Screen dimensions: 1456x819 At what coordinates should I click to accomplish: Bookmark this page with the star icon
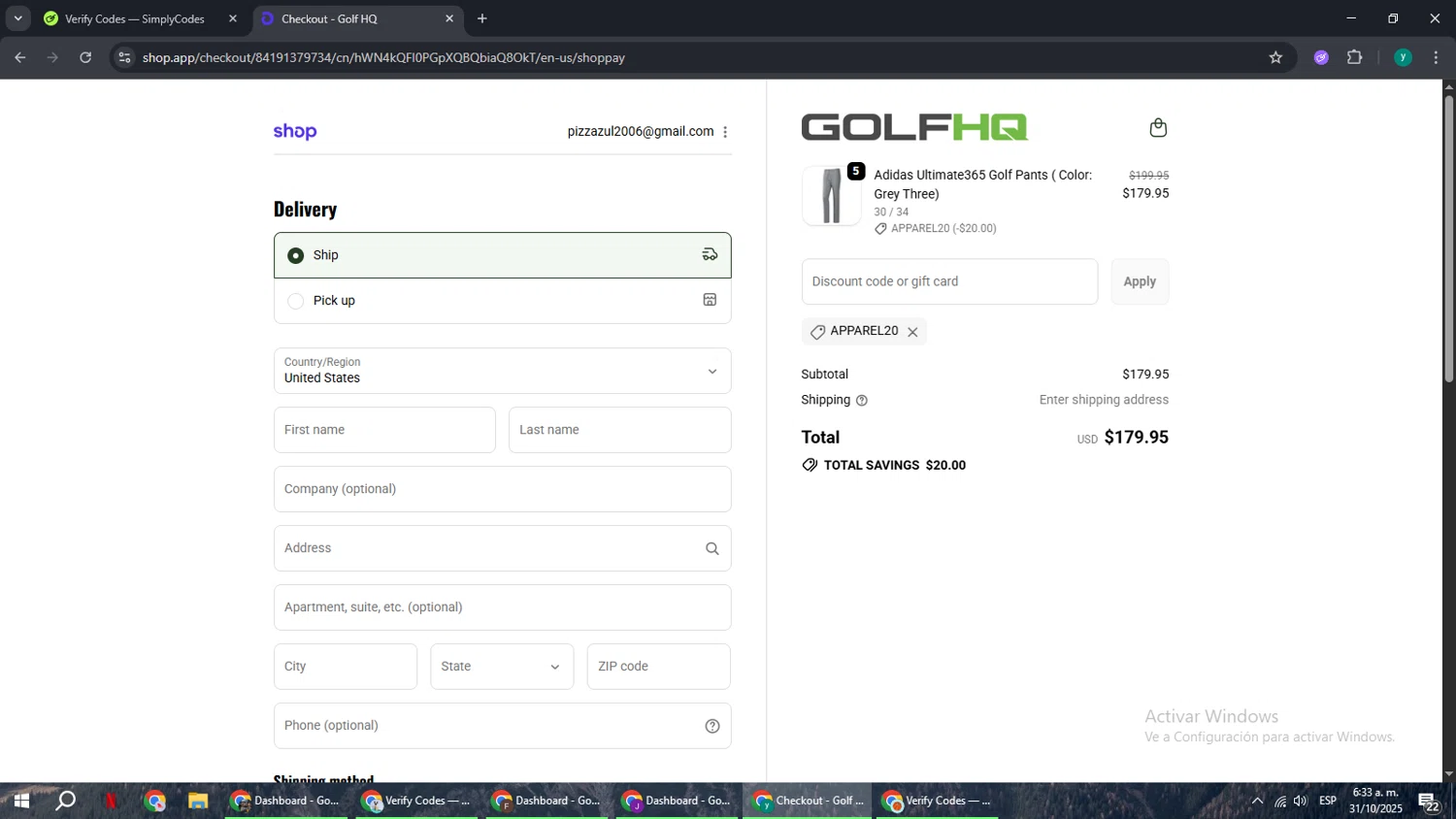click(1275, 57)
